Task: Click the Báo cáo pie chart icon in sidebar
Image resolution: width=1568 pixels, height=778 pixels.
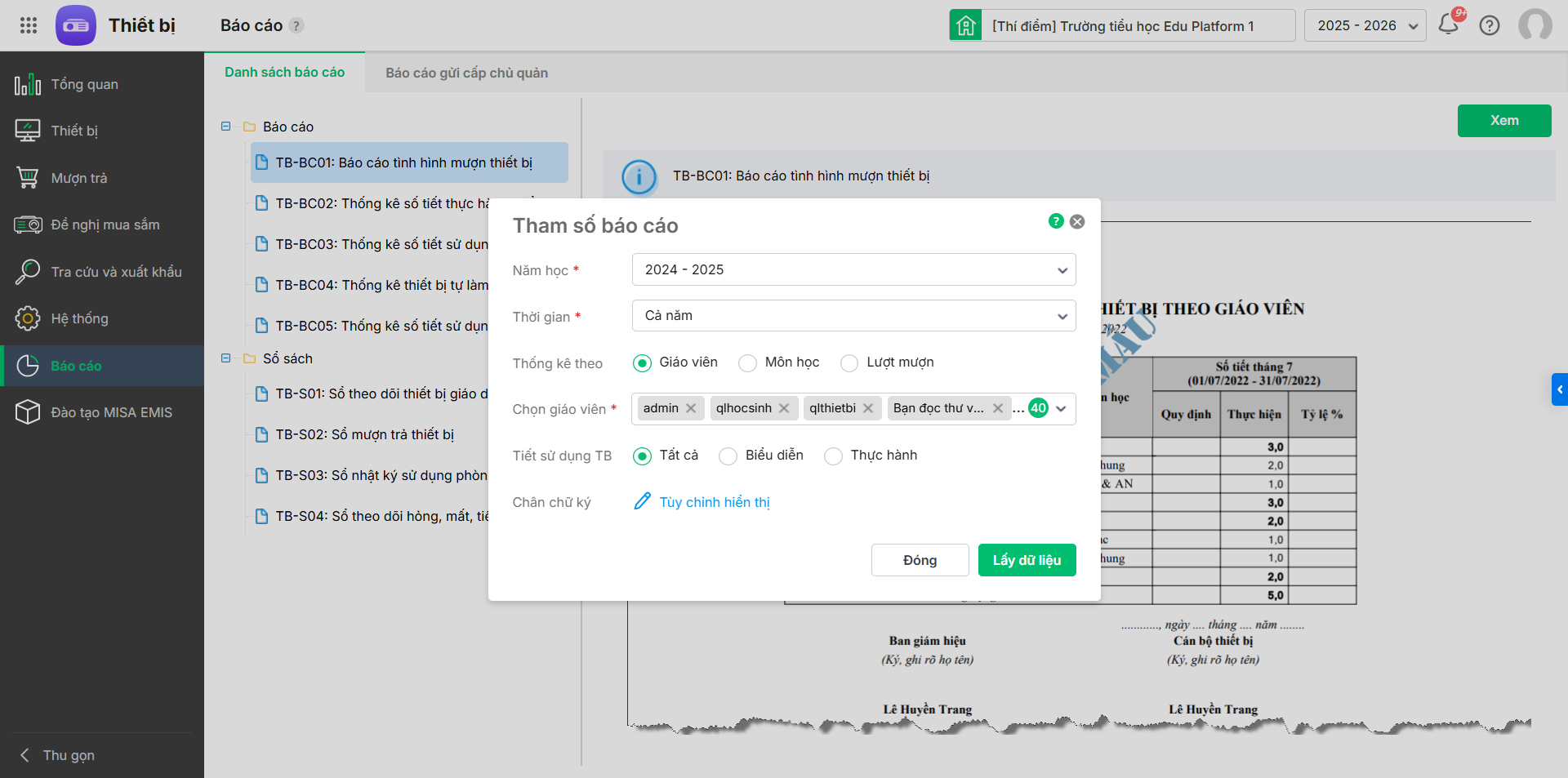Action: pos(28,366)
